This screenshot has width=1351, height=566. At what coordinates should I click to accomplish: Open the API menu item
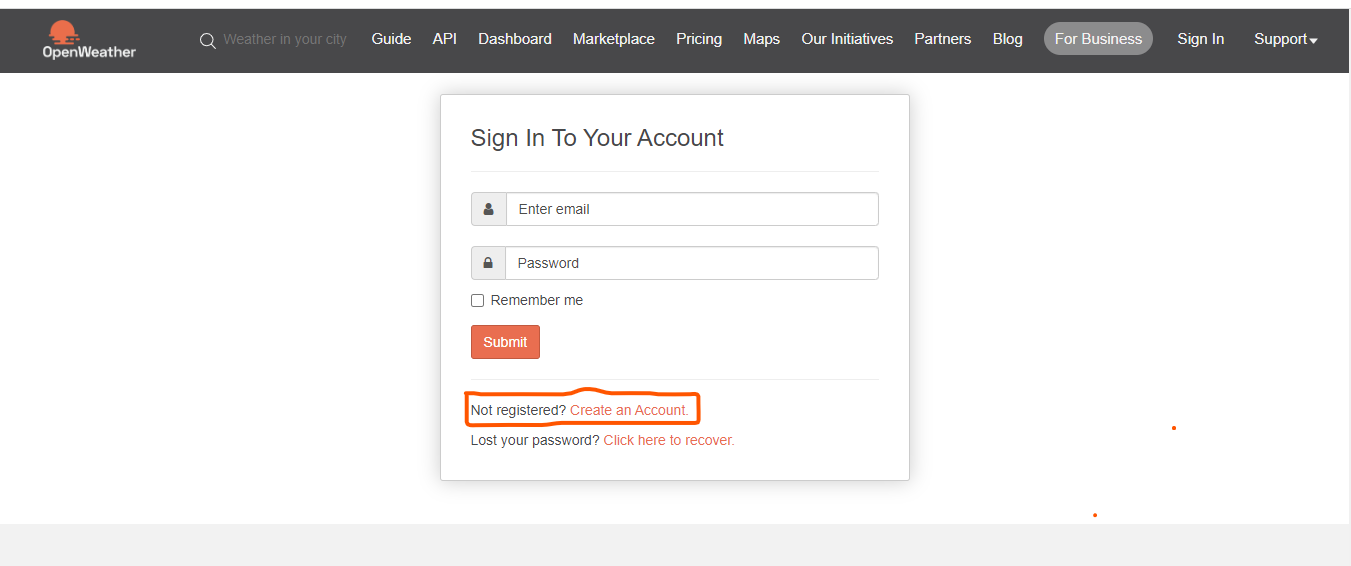point(445,39)
